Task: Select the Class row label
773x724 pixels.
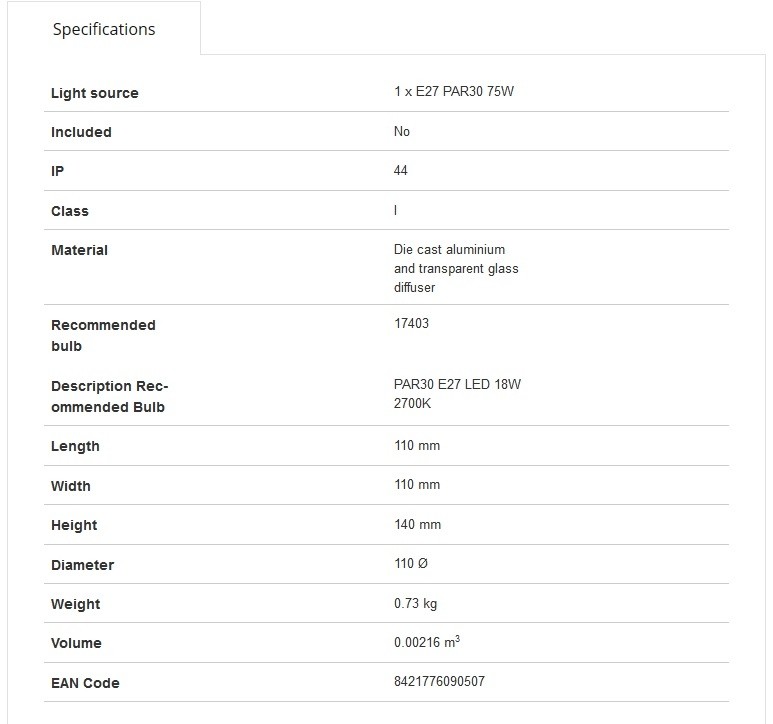Action: [70, 211]
